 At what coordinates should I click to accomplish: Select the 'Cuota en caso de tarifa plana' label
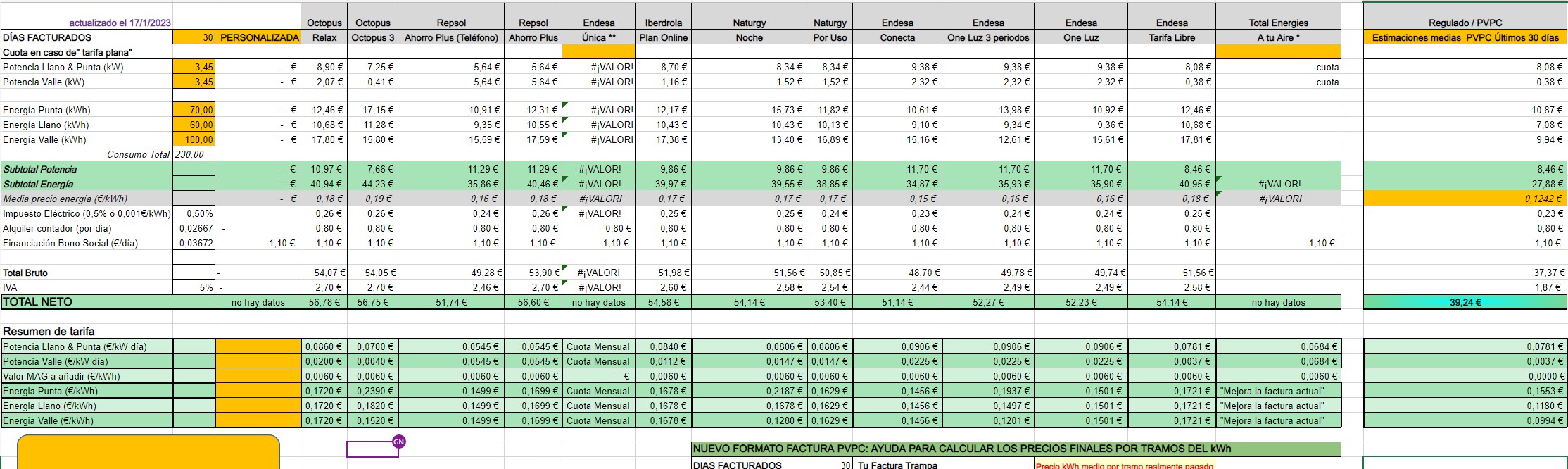(68, 52)
